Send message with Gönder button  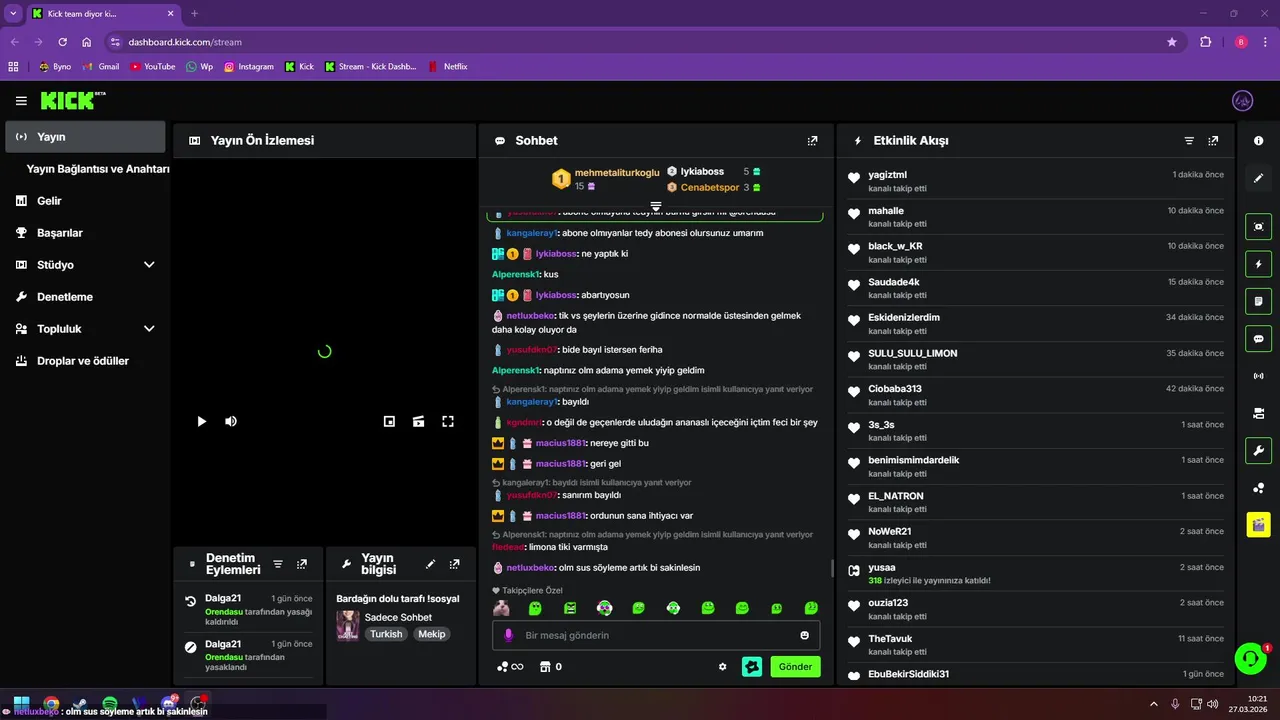pos(795,666)
